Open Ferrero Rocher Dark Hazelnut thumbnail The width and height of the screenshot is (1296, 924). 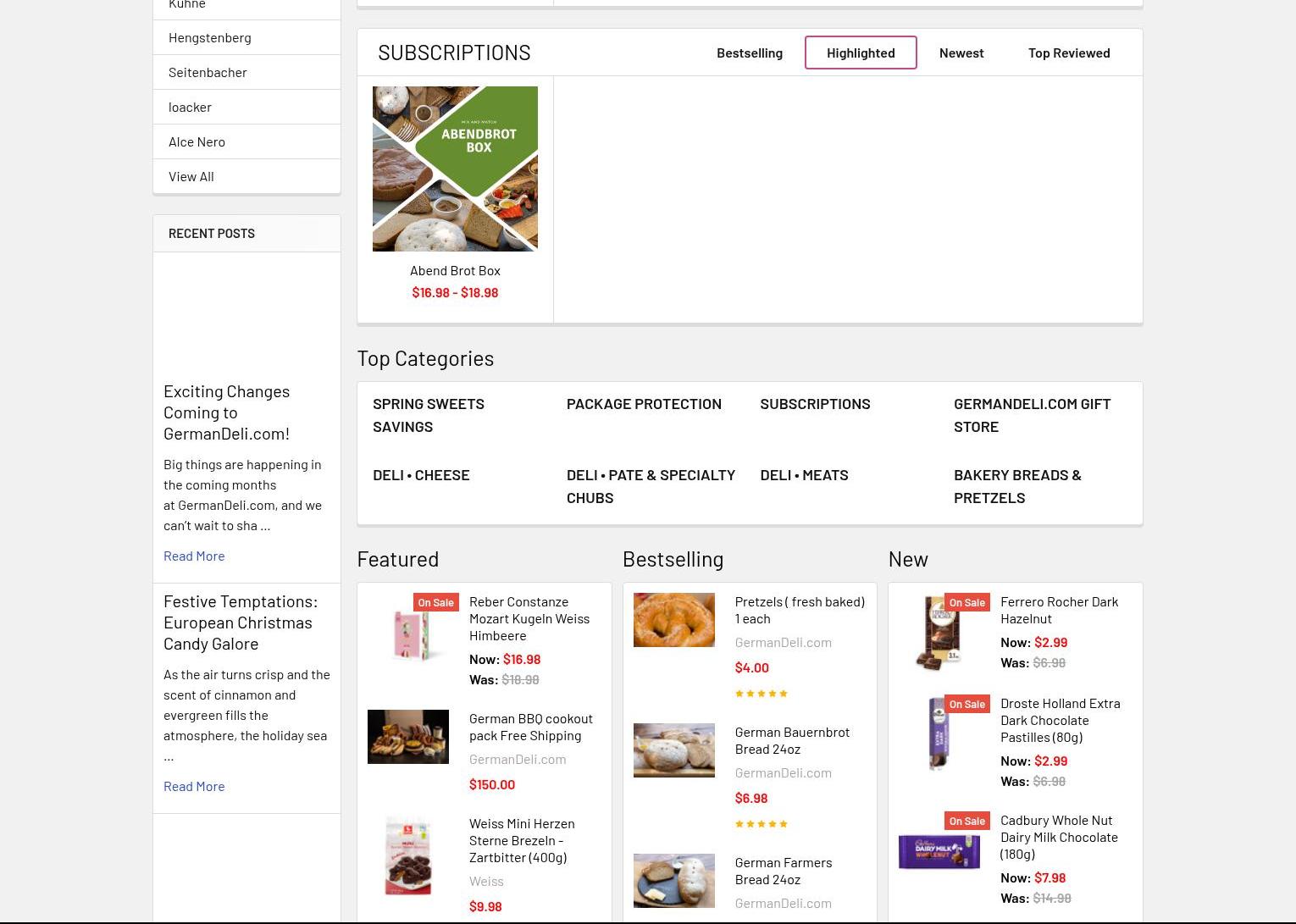click(939, 634)
